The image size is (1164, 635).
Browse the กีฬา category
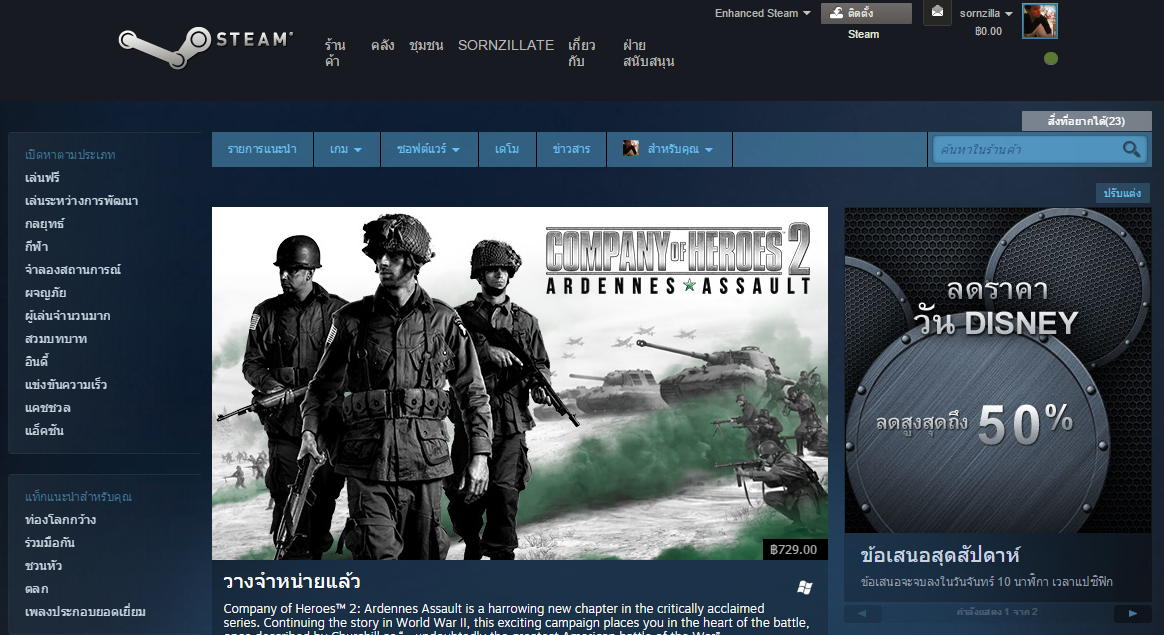36,247
